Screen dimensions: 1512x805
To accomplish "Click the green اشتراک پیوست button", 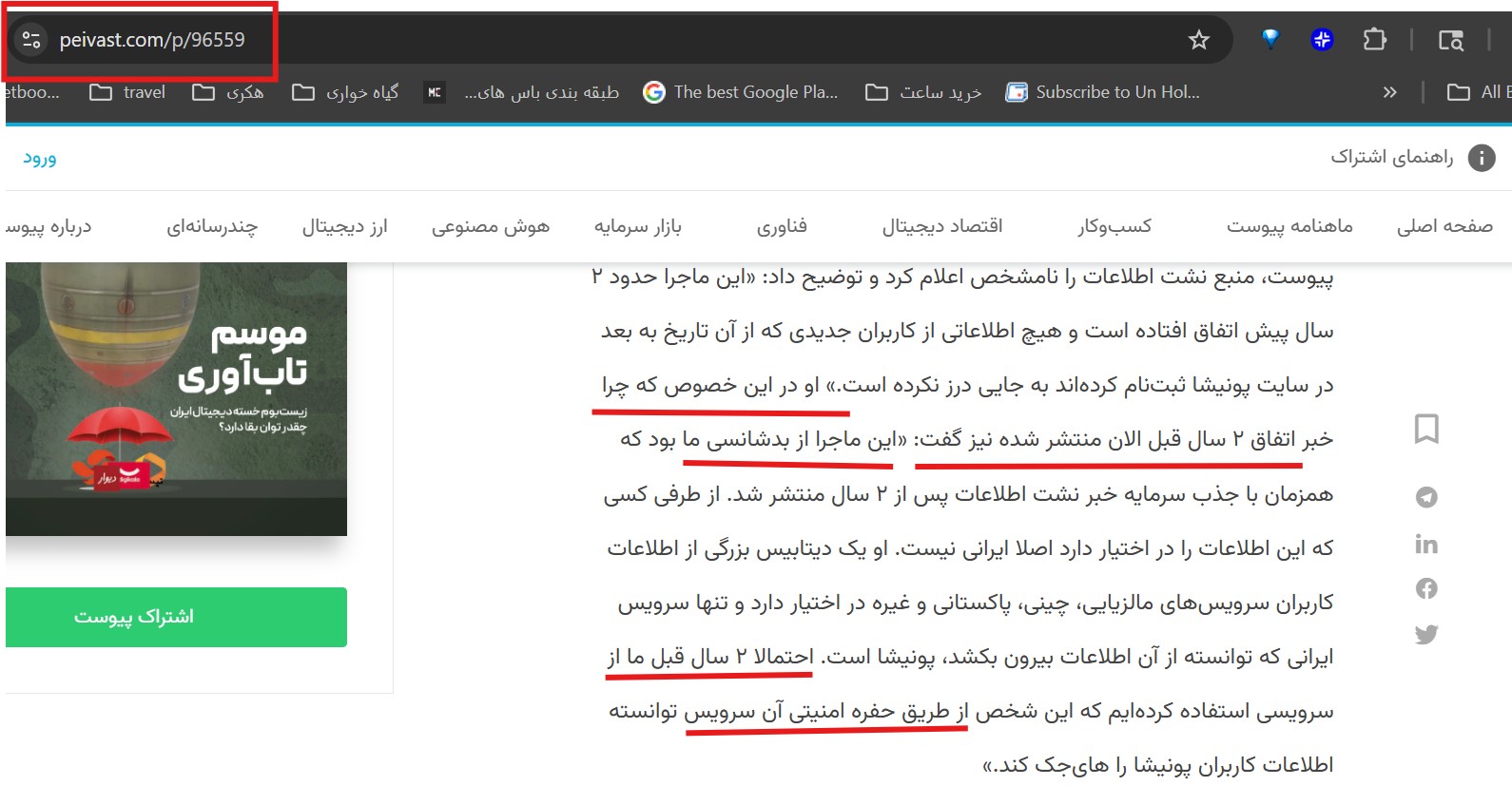I will tap(176, 617).
